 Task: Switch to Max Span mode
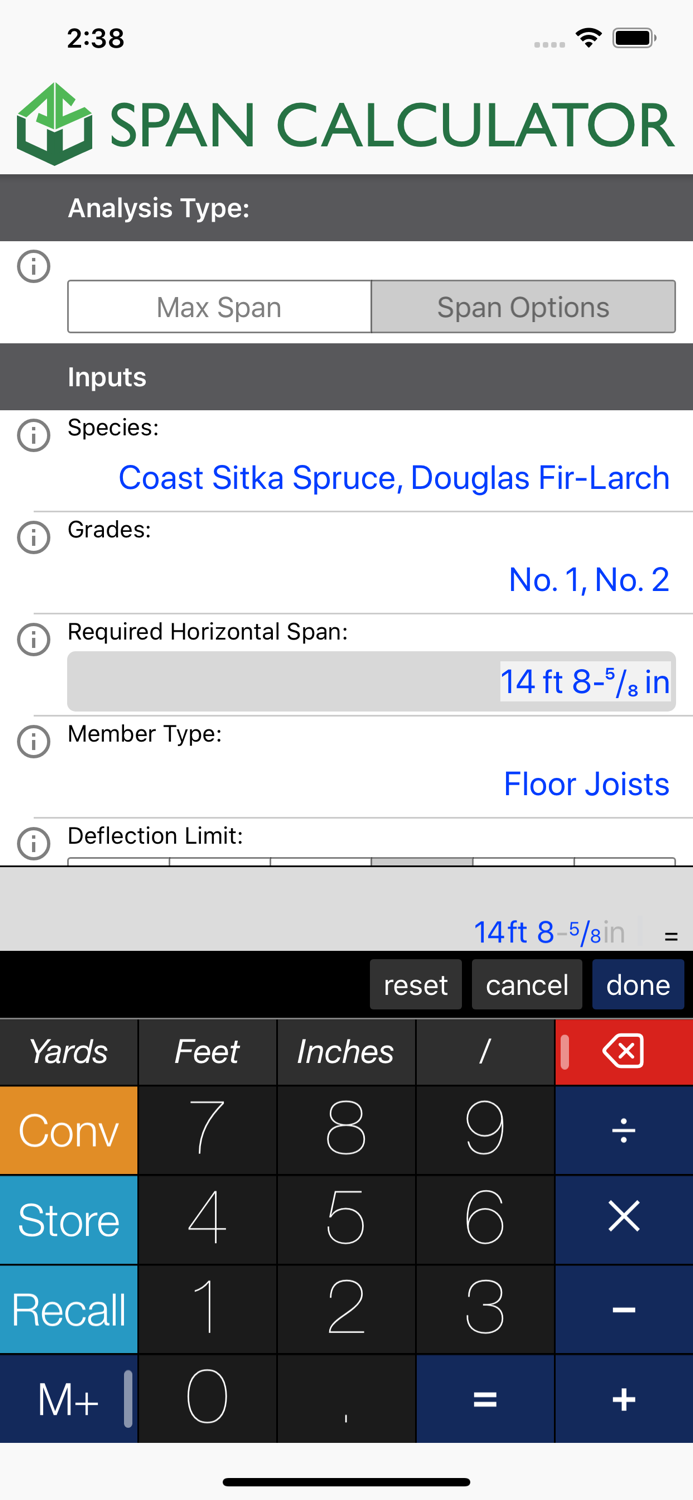pos(219,307)
